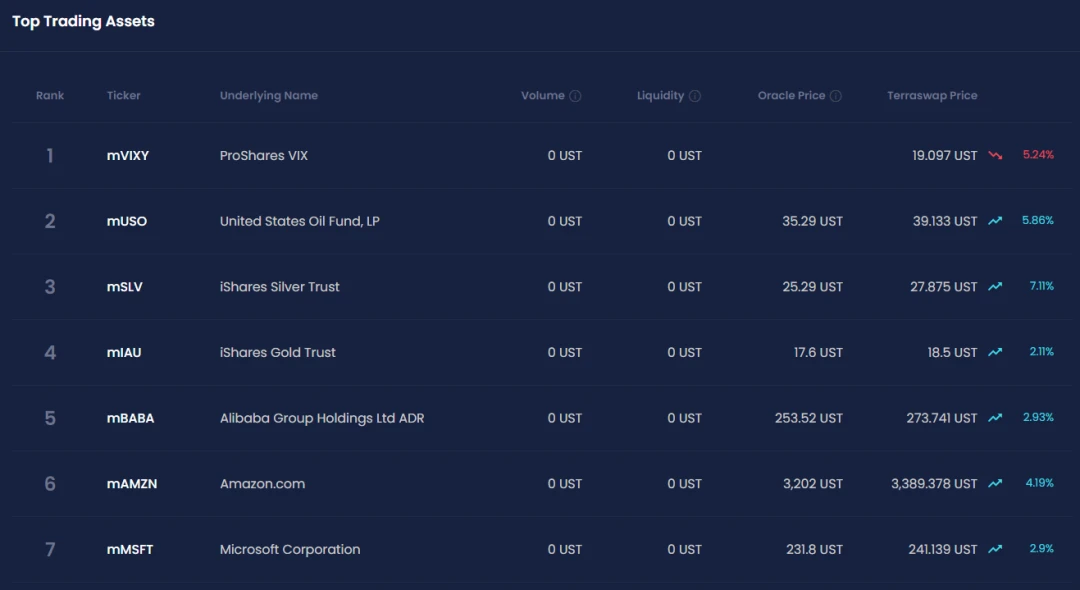The height and width of the screenshot is (590, 1080).
Task: Select the mBABA ticker
Action: click(131, 418)
